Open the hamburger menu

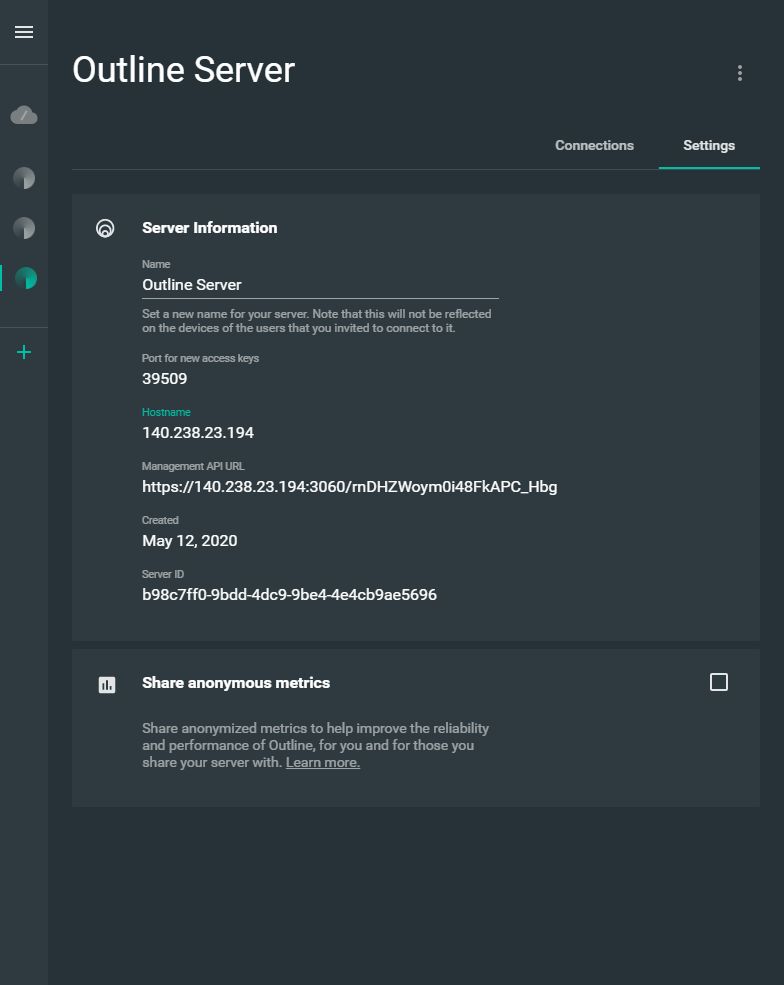tap(24, 32)
